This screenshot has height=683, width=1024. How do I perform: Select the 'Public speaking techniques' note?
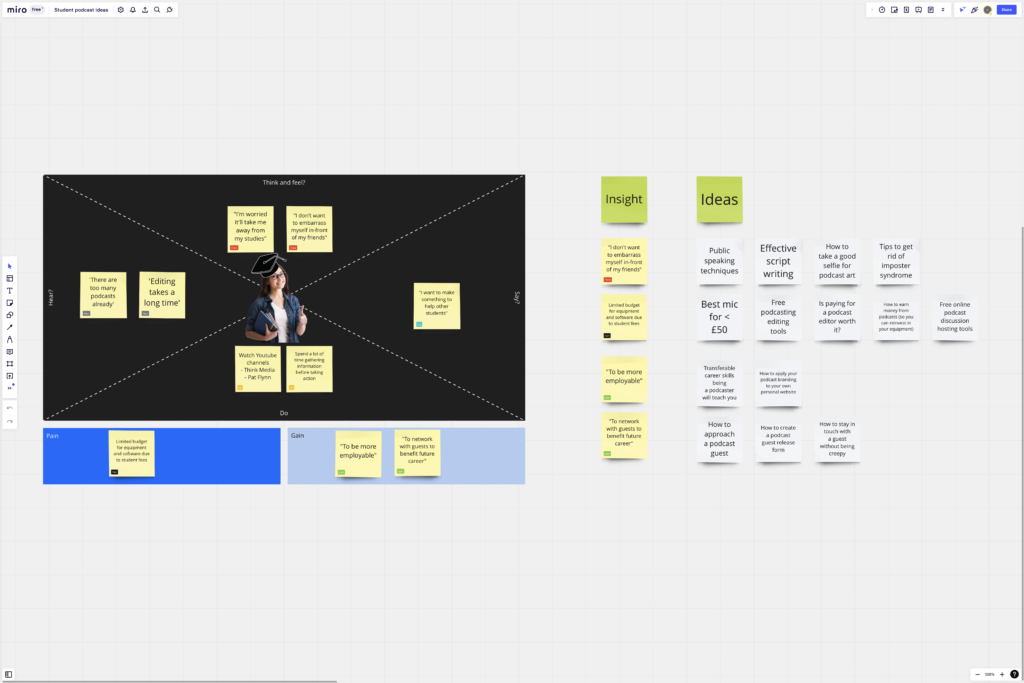[x=719, y=261]
